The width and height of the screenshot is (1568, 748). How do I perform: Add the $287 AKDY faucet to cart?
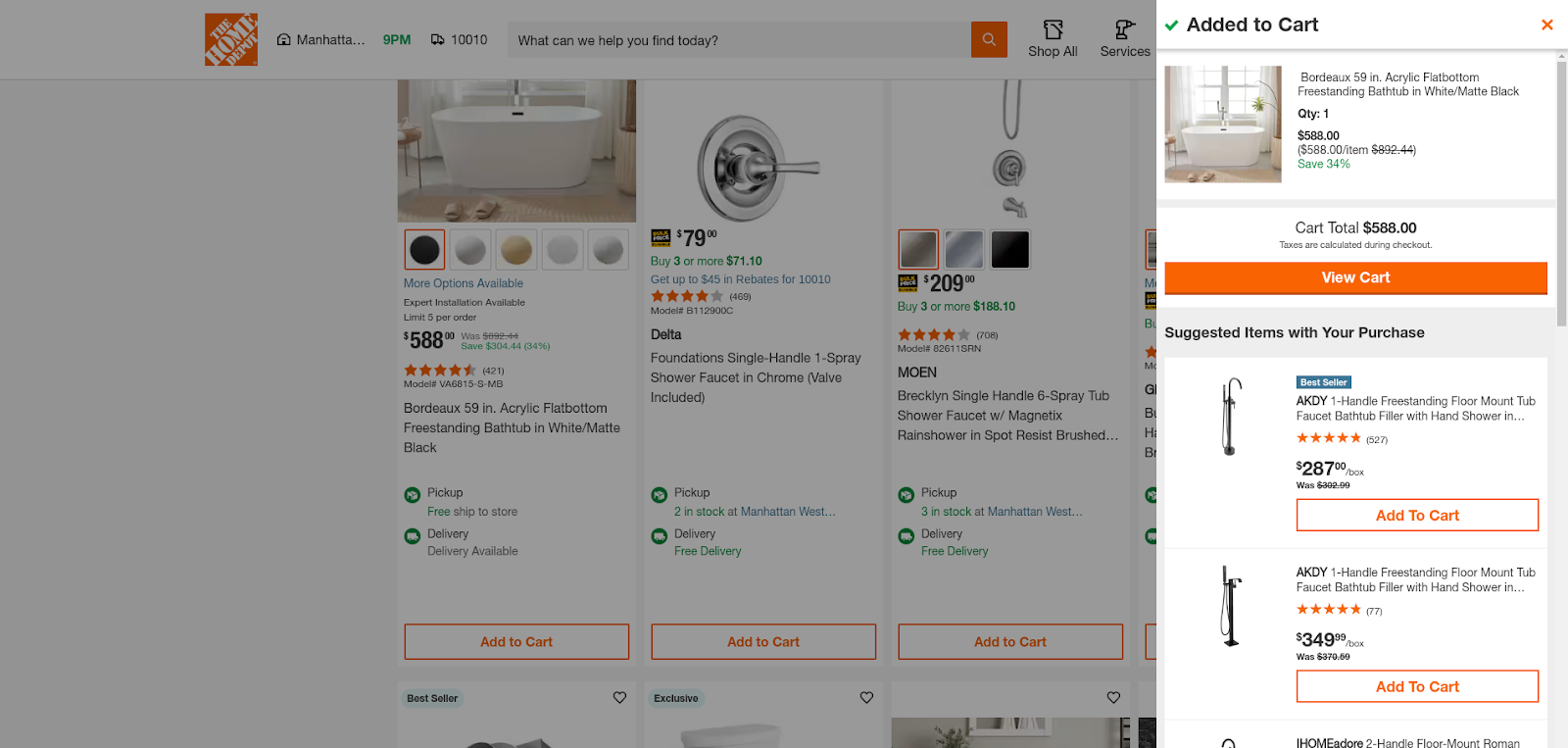pyautogui.click(x=1417, y=516)
